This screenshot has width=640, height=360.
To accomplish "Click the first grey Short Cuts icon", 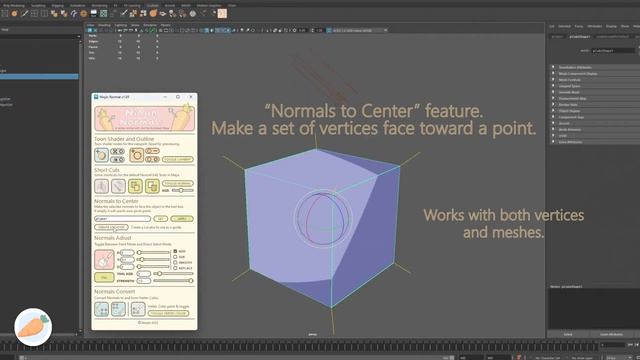I will click(x=102, y=186).
